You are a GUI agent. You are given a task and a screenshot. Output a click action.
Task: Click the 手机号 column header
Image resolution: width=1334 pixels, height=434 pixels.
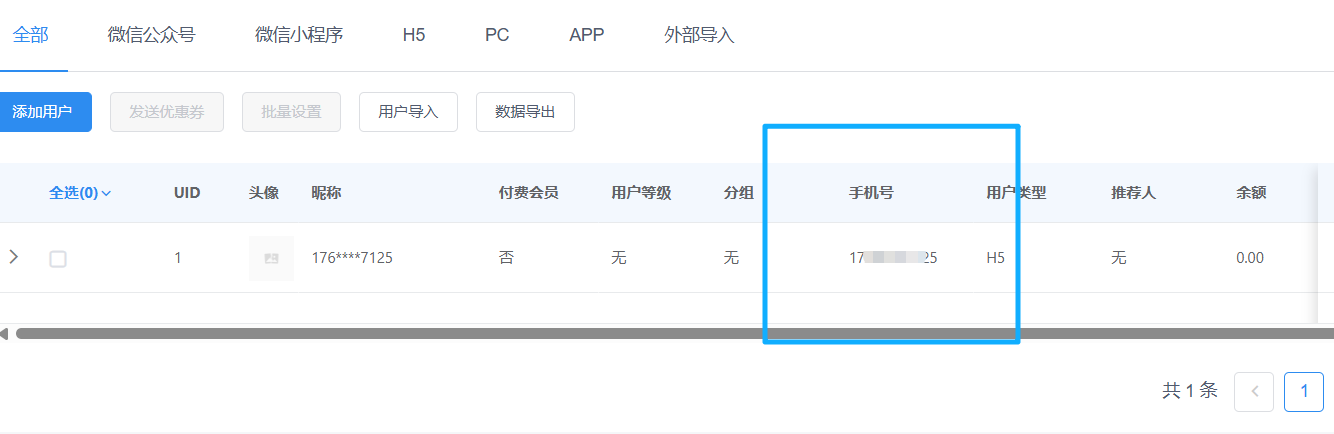click(x=871, y=193)
